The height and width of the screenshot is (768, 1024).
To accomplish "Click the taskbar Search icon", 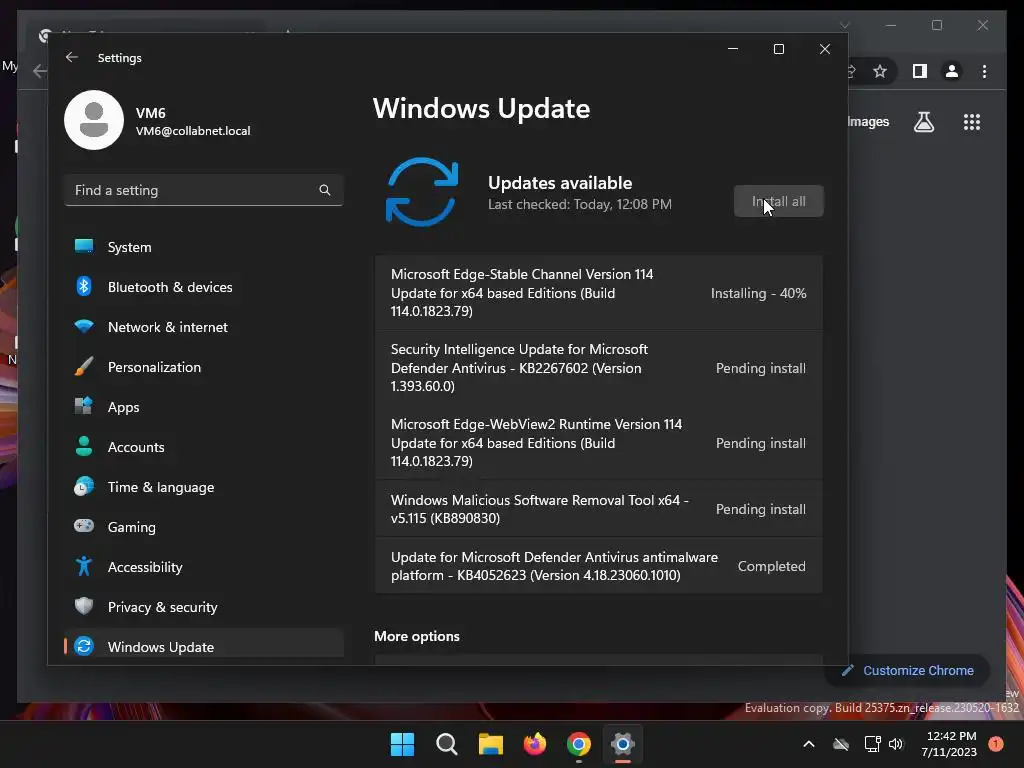I will (447, 744).
